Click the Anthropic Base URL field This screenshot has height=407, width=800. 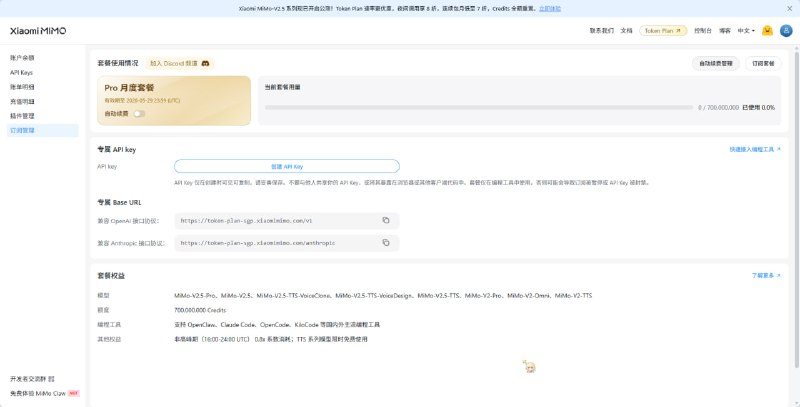(x=287, y=243)
